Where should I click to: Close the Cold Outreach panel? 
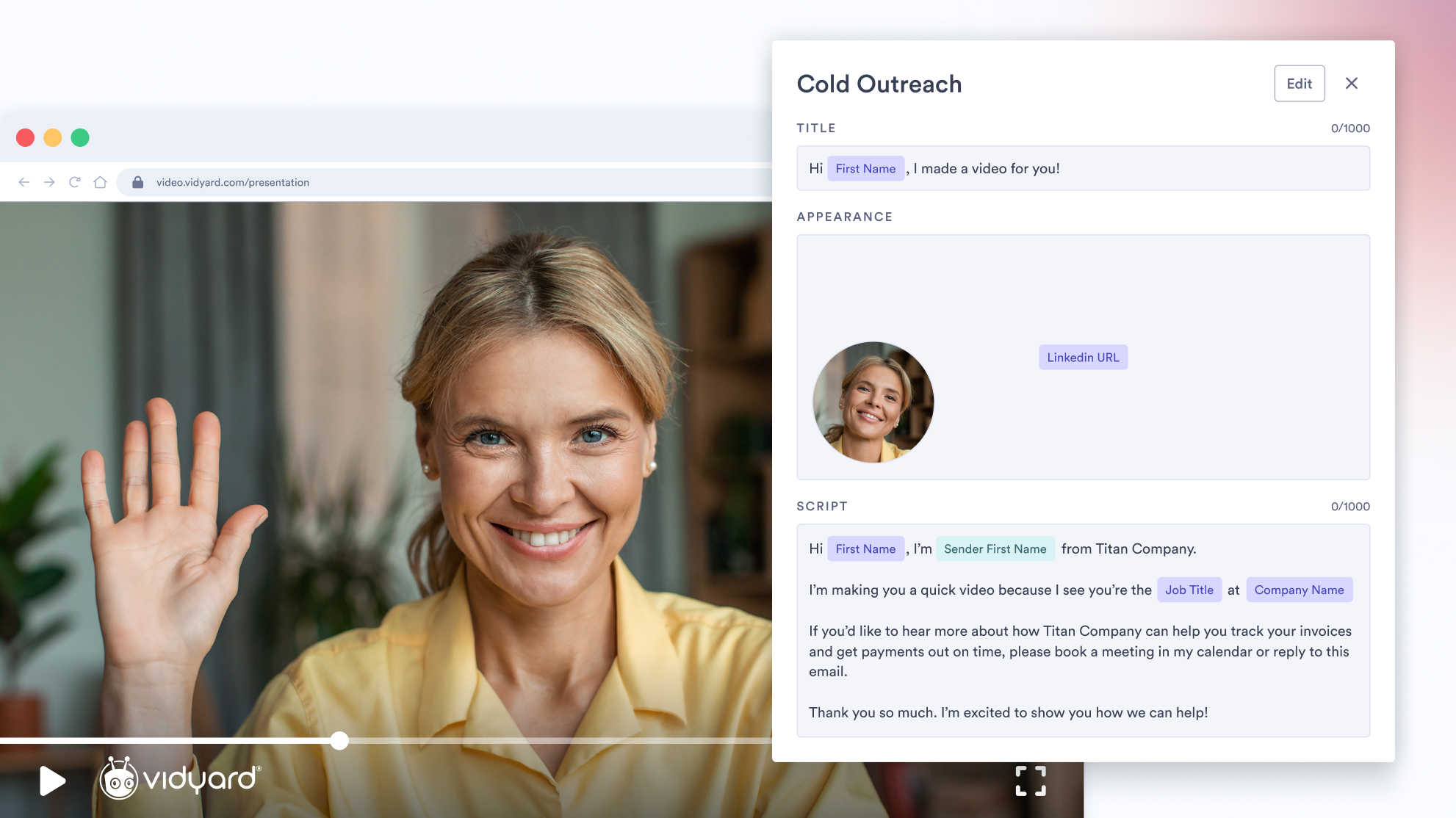pyautogui.click(x=1352, y=84)
